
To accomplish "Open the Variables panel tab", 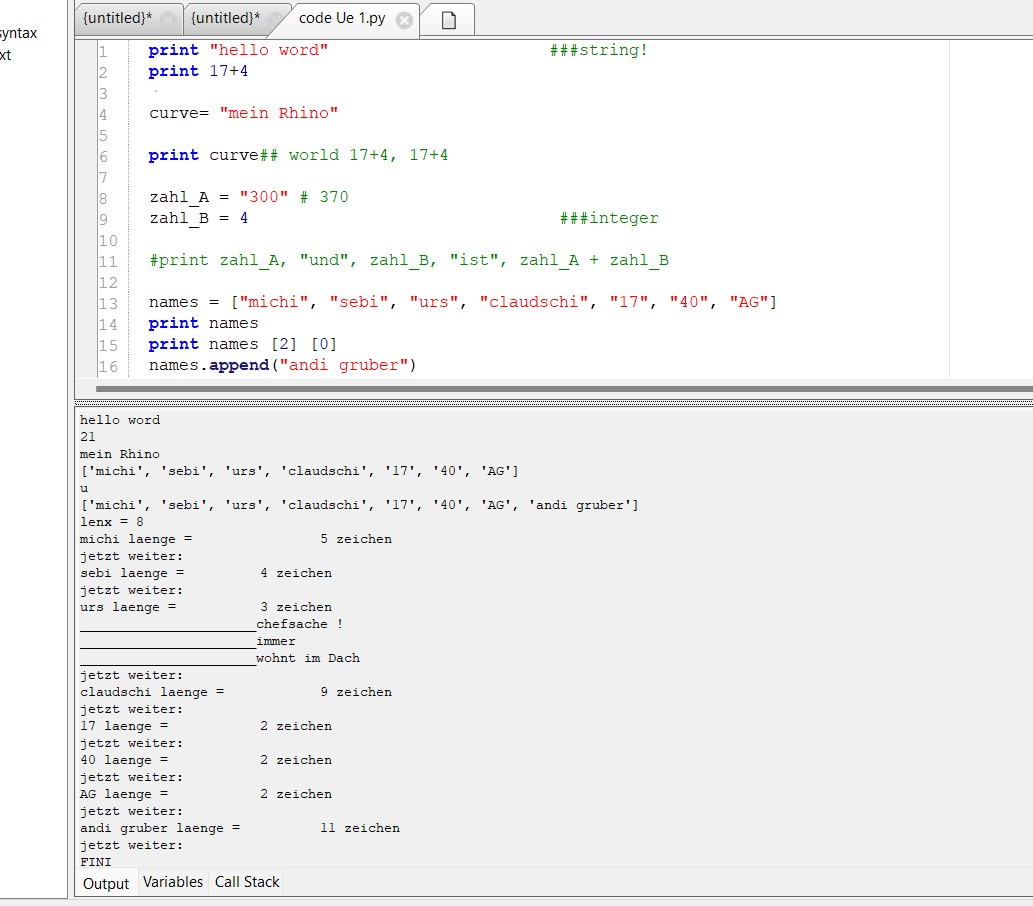I will tap(173, 882).
